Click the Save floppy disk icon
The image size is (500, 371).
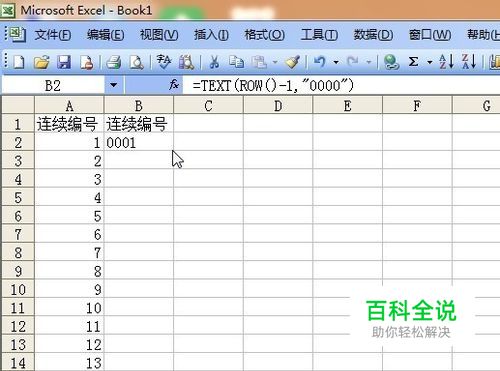tap(64, 62)
